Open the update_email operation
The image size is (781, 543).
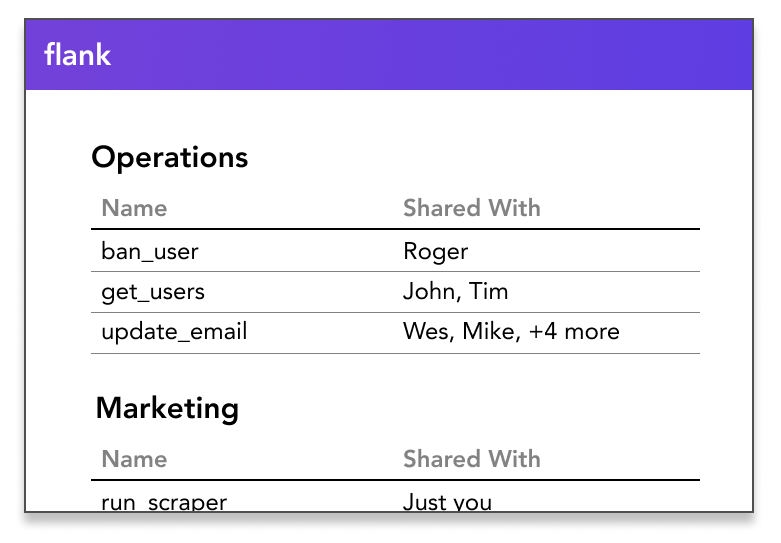pos(174,332)
